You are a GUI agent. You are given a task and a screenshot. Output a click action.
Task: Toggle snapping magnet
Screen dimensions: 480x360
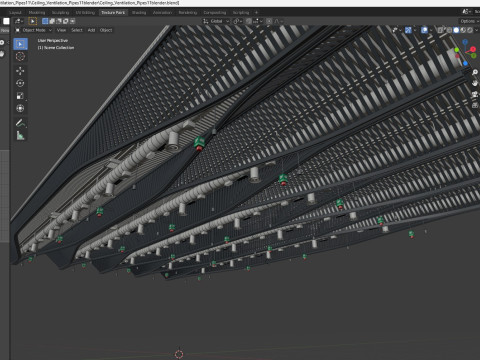click(x=249, y=21)
